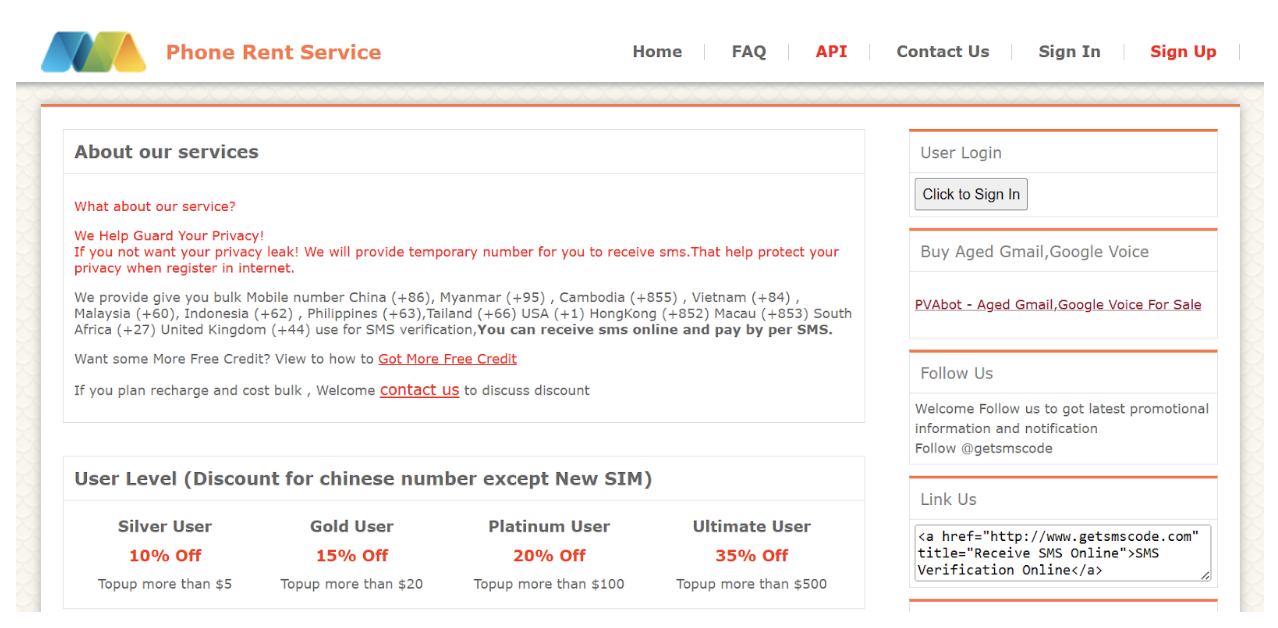The height and width of the screenshot is (628, 1278).
Task: Select the Platinum User 20% Off level
Action: (x=549, y=555)
